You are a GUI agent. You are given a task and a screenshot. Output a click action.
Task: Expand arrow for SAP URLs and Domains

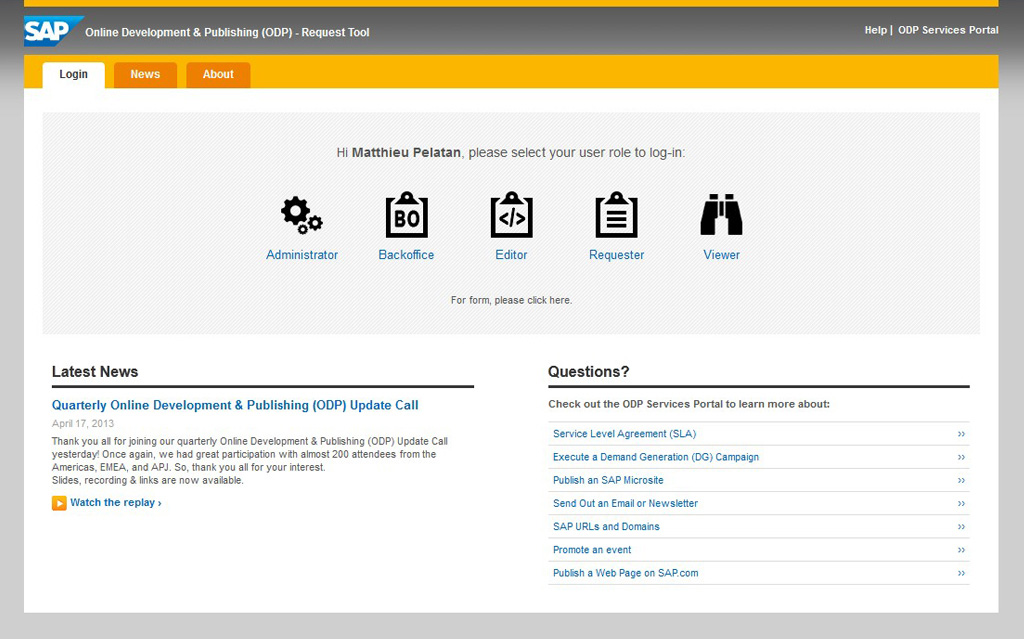click(x=961, y=527)
